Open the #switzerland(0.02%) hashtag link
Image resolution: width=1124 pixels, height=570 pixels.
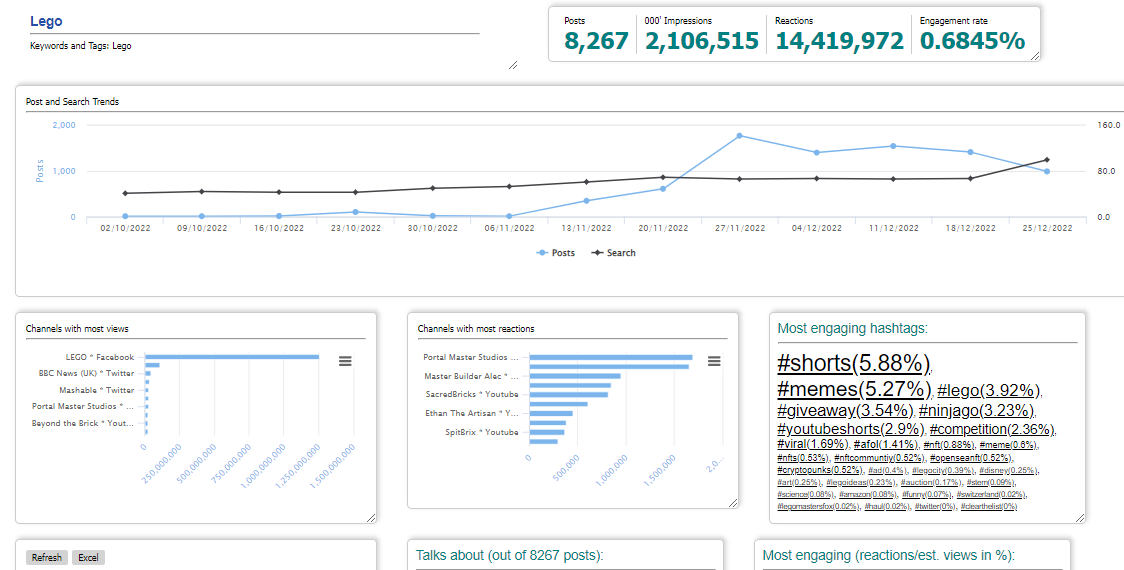point(991,494)
